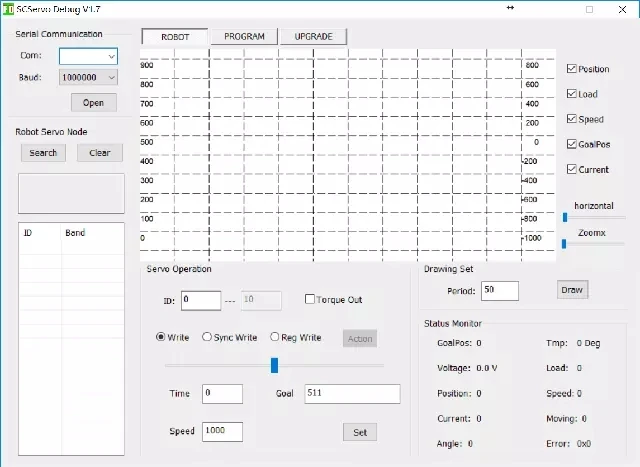The height and width of the screenshot is (467, 640).
Task: Toggle the Speed checkbox
Action: (572, 119)
